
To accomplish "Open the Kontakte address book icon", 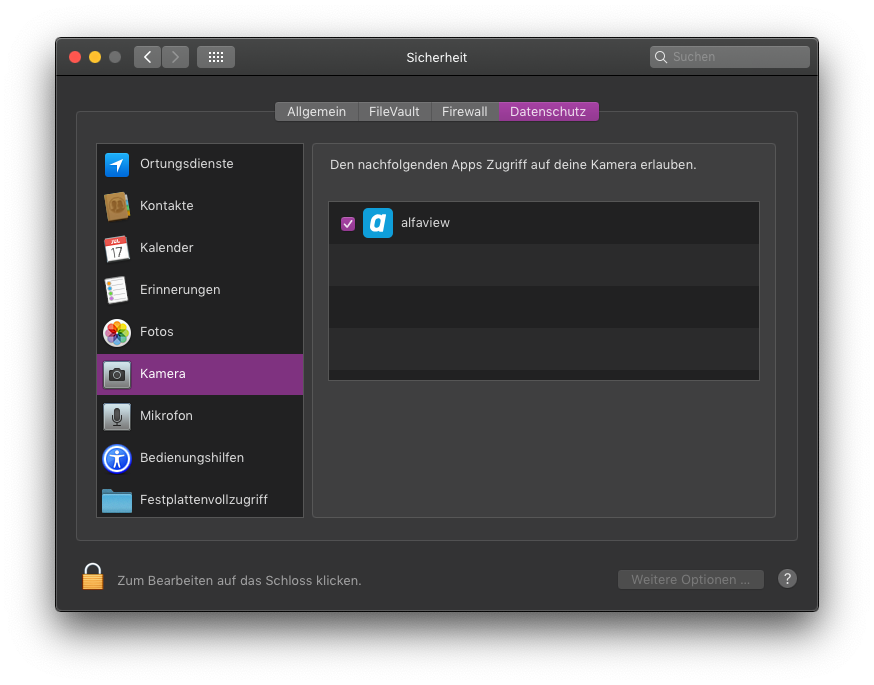I will tap(117, 206).
